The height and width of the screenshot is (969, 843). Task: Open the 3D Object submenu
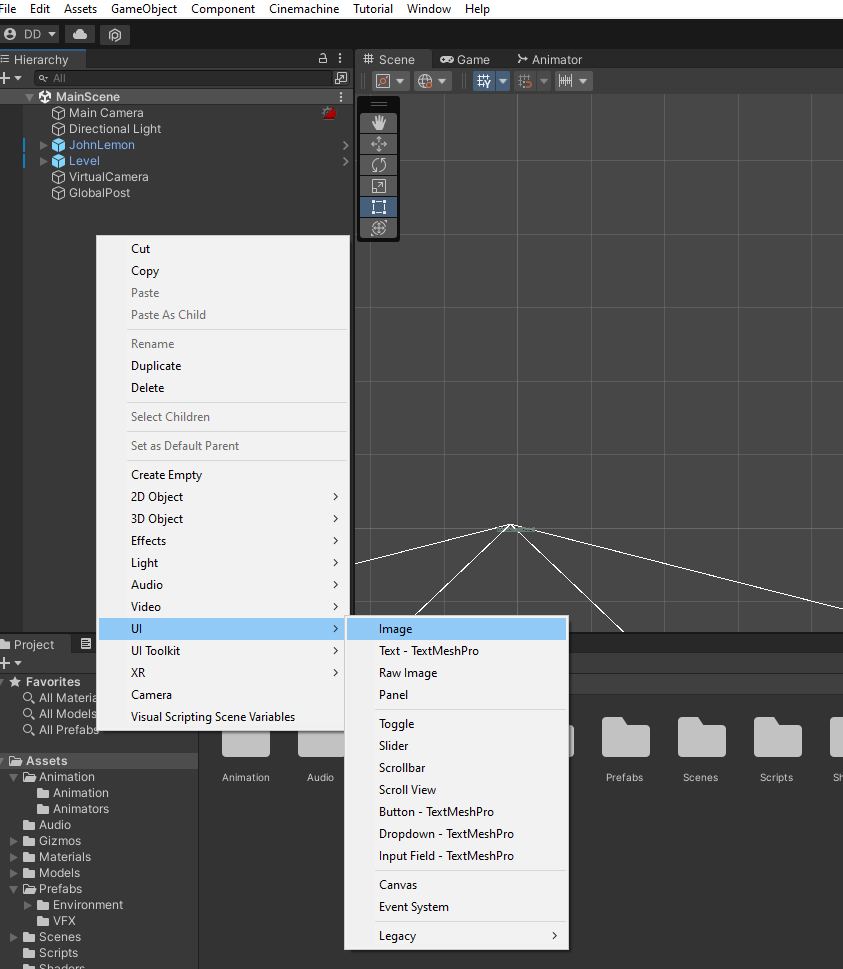pyautogui.click(x=221, y=519)
